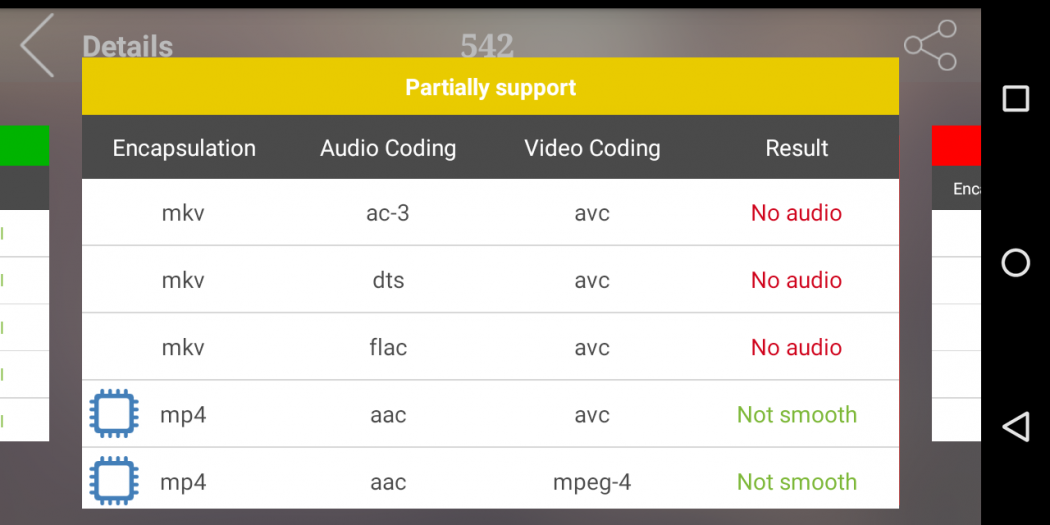This screenshot has height=525, width=1050.
Task: Select the Encapsulation column header
Action: (x=184, y=148)
